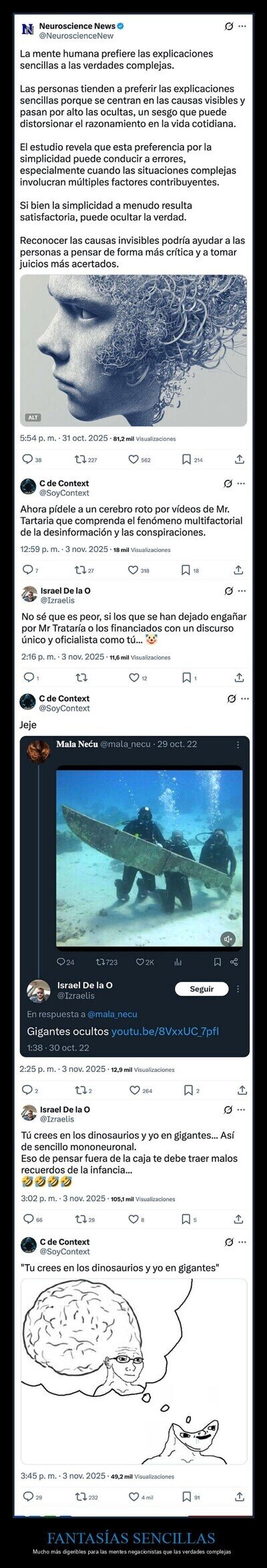Screen dimensions: 267x1568
Task: Open @NeuroscienceNew profile handle
Action: click(x=76, y=35)
